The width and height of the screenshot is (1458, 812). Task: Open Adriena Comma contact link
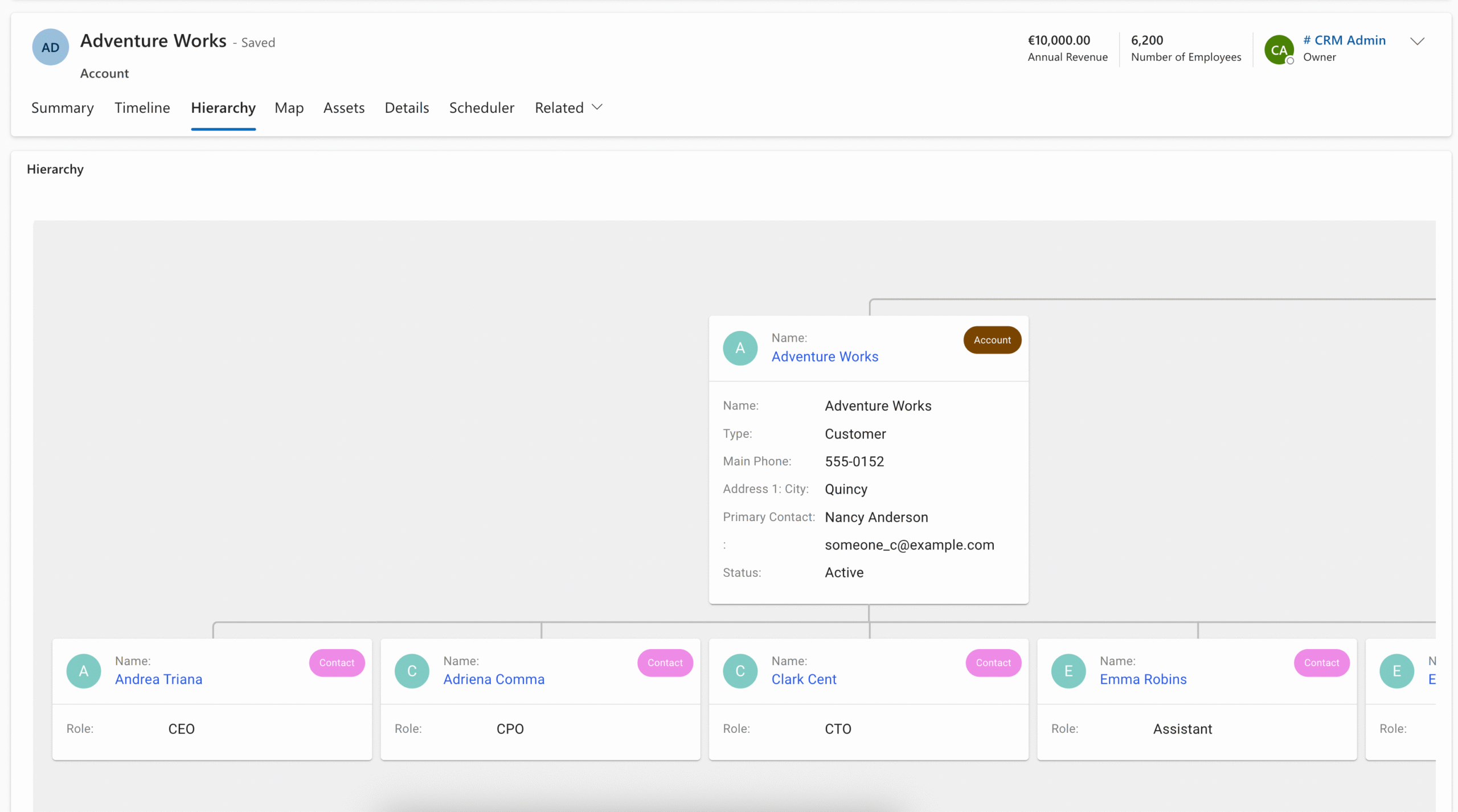(494, 679)
